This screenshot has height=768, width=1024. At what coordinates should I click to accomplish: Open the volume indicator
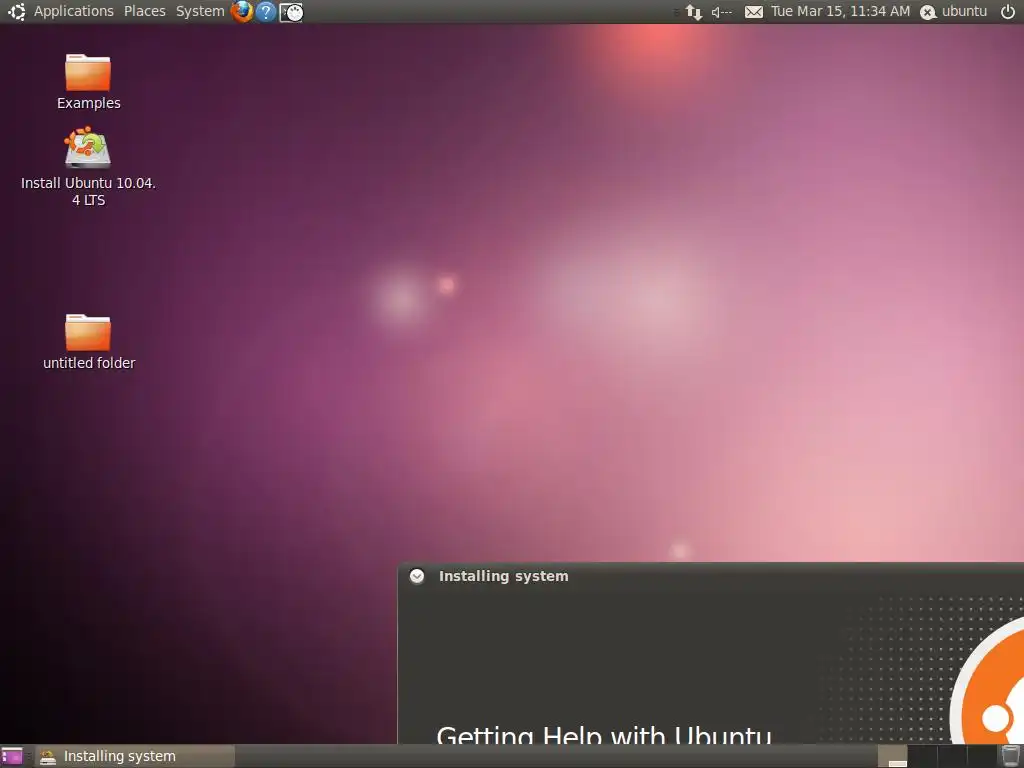(722, 12)
